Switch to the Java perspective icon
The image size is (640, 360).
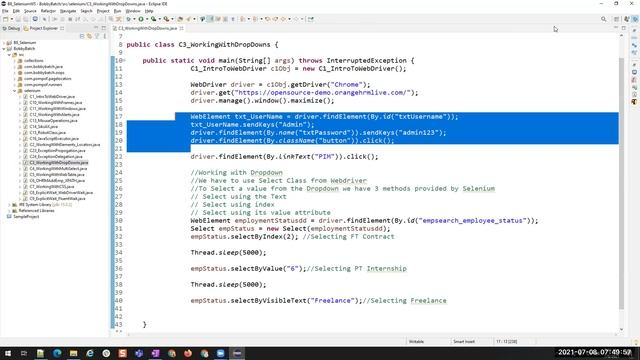627,19
